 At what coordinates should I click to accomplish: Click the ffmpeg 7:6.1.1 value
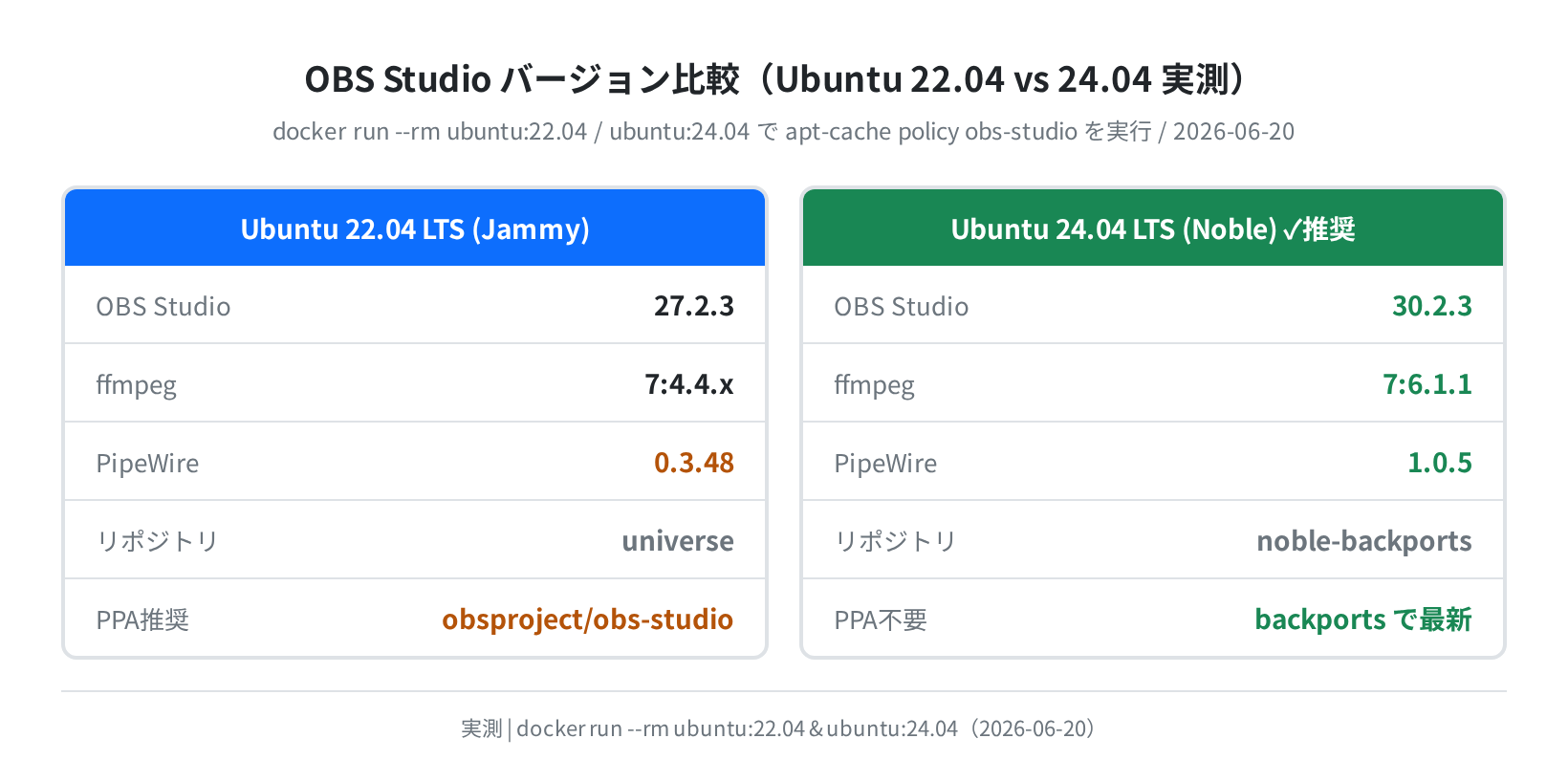point(1427,384)
